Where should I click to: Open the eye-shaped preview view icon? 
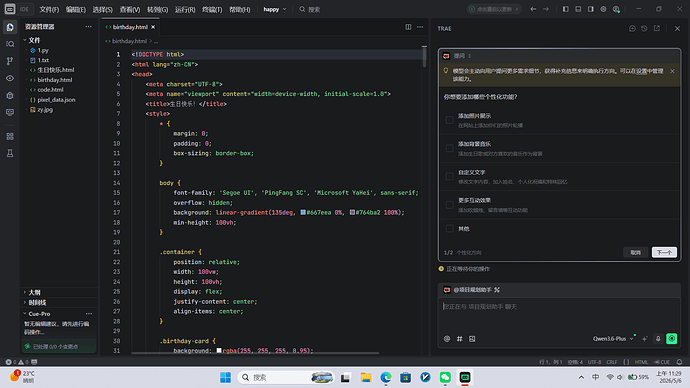tap(10, 78)
